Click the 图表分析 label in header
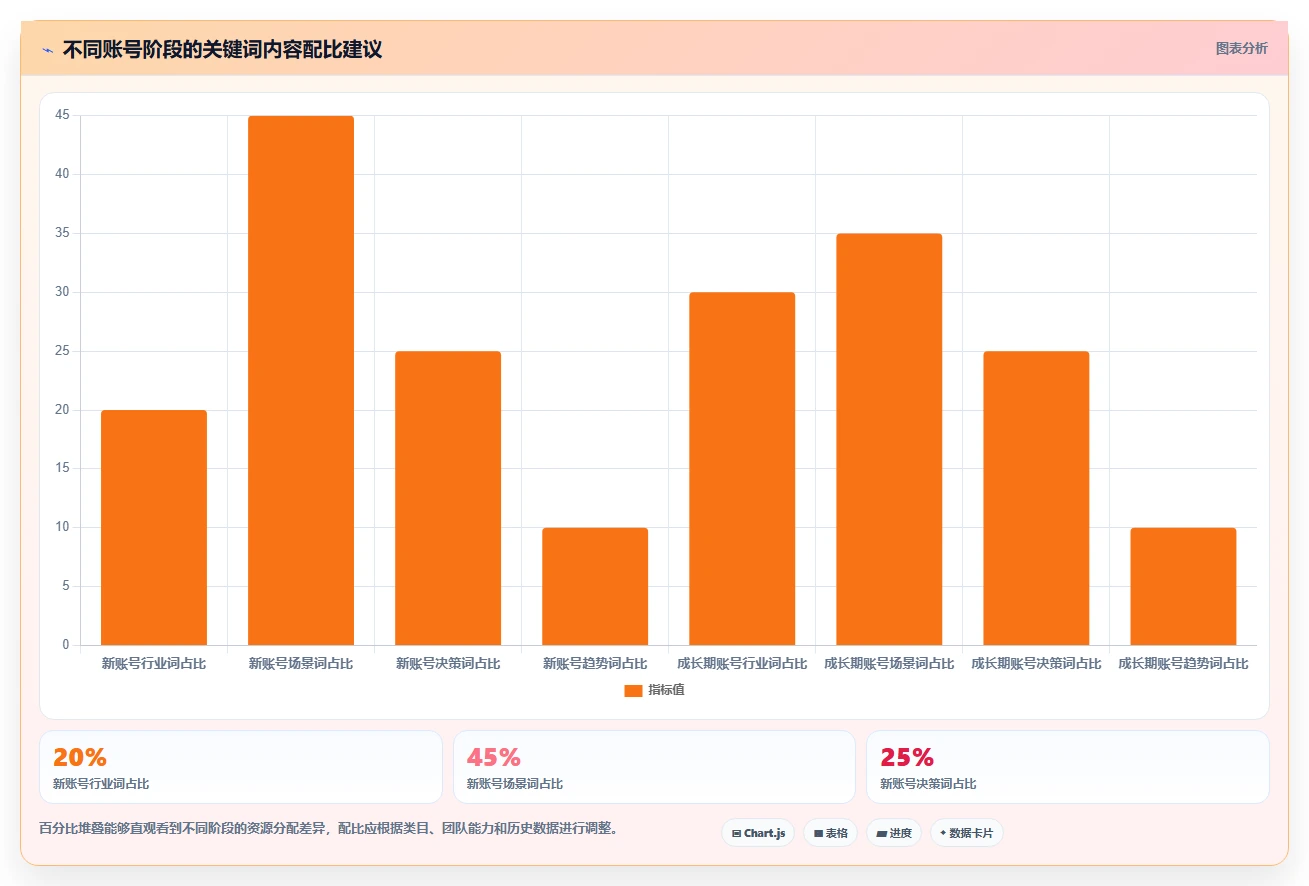 tap(1241, 49)
